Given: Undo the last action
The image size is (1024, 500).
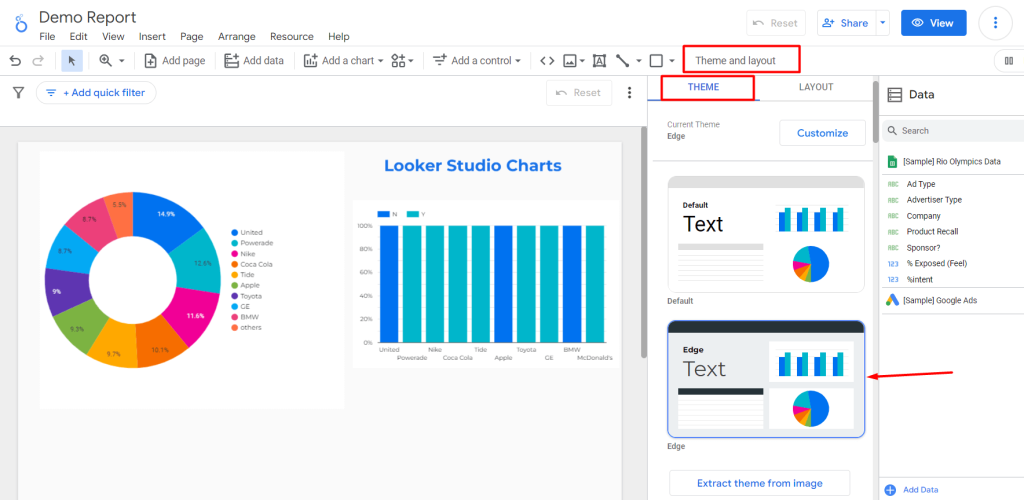Looking at the screenshot, I should click(15, 61).
